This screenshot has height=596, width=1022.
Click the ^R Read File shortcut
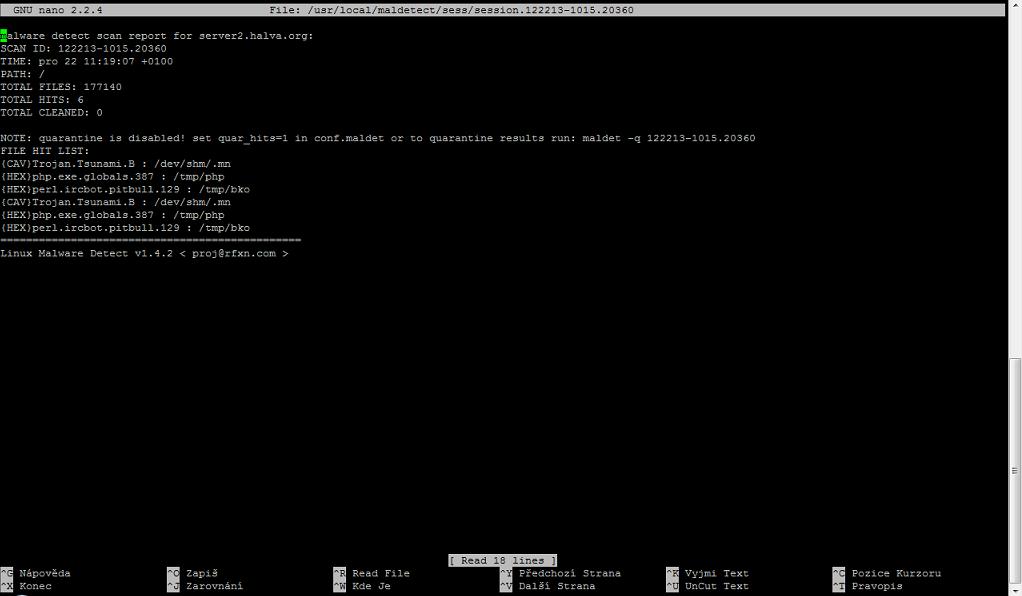pos(372,573)
